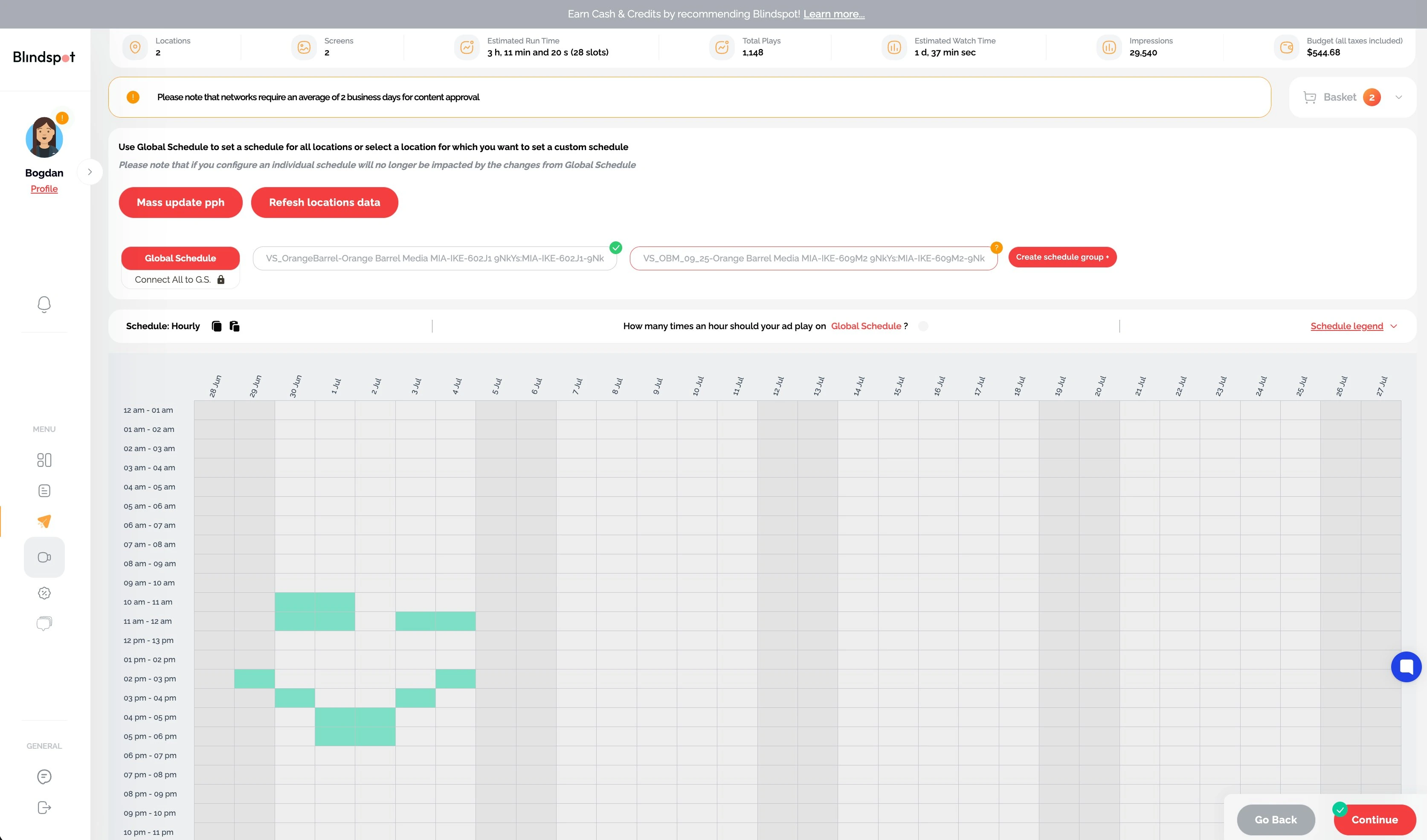Screen dimensions: 1427x840
Task: Paste schedule using the clipboard paste icon
Action: 235,326
